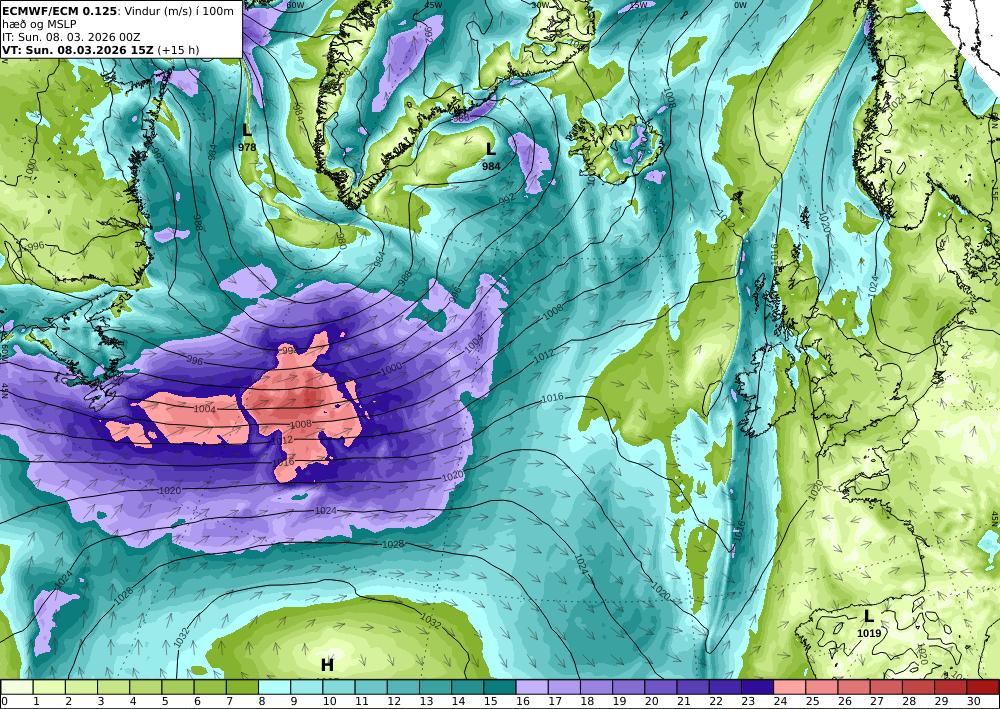This screenshot has height=709, width=1000.
Task: Pick the legend swatch between 29 and 30
Action: pos(951,687)
